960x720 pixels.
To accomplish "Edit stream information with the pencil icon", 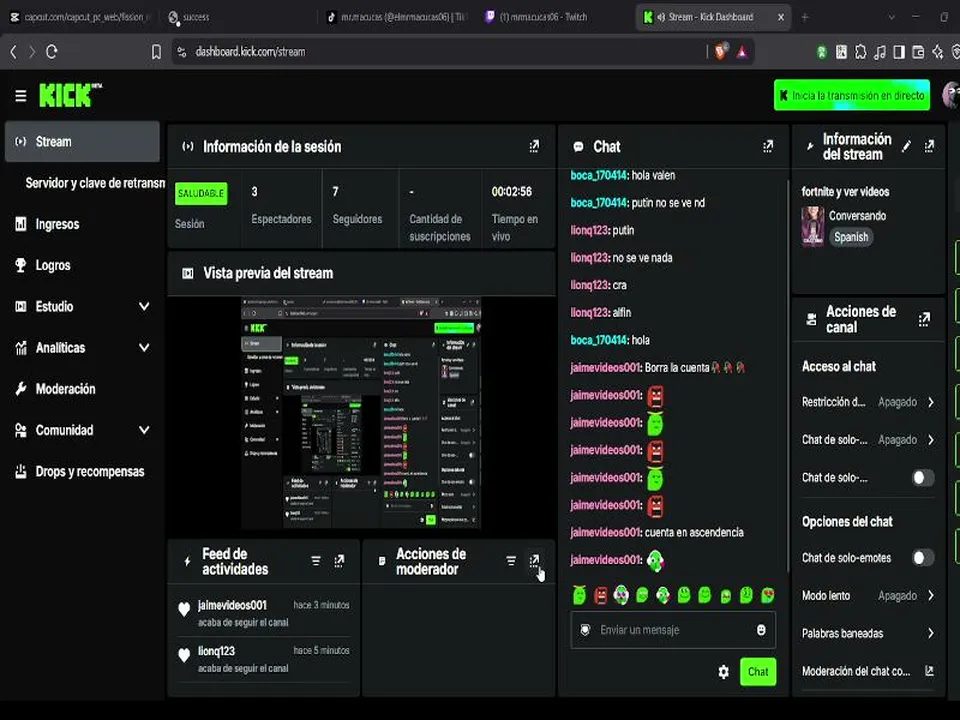I will click(906, 146).
